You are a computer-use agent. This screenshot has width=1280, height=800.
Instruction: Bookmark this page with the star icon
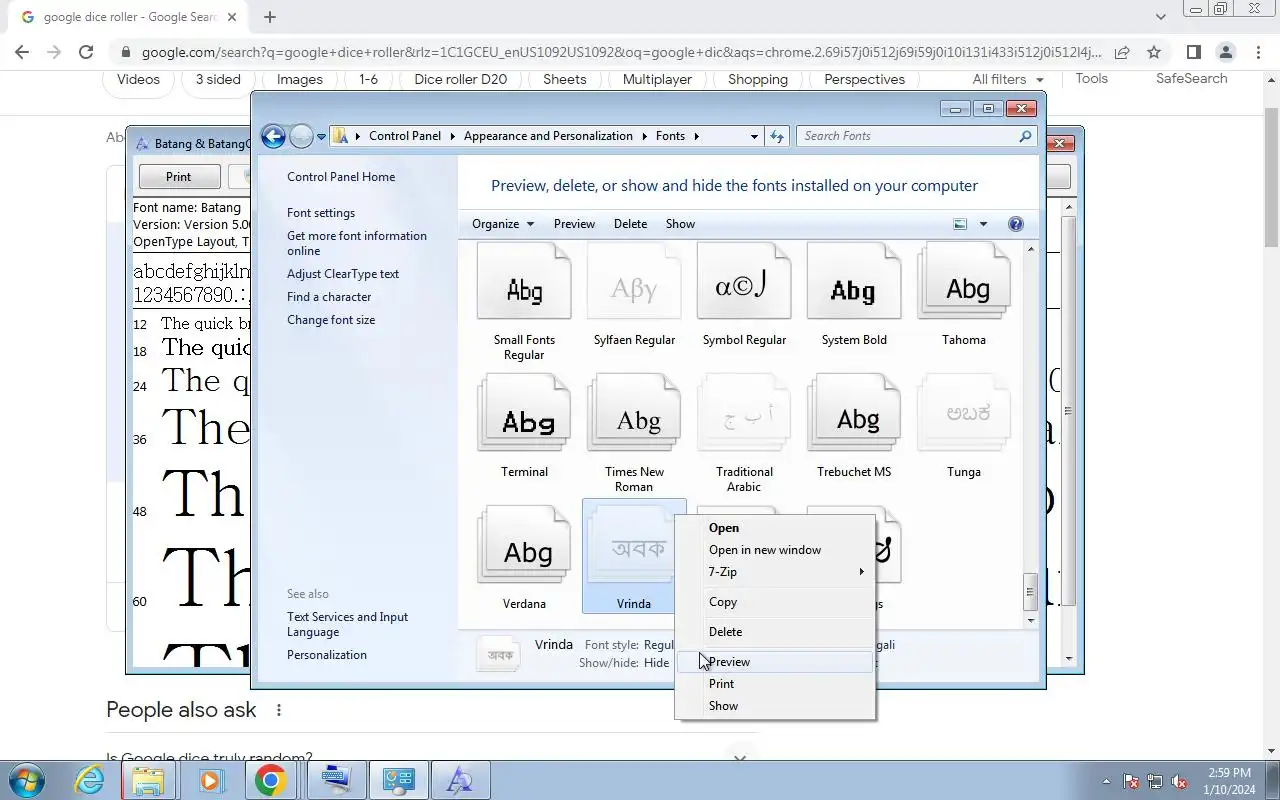click(1154, 52)
